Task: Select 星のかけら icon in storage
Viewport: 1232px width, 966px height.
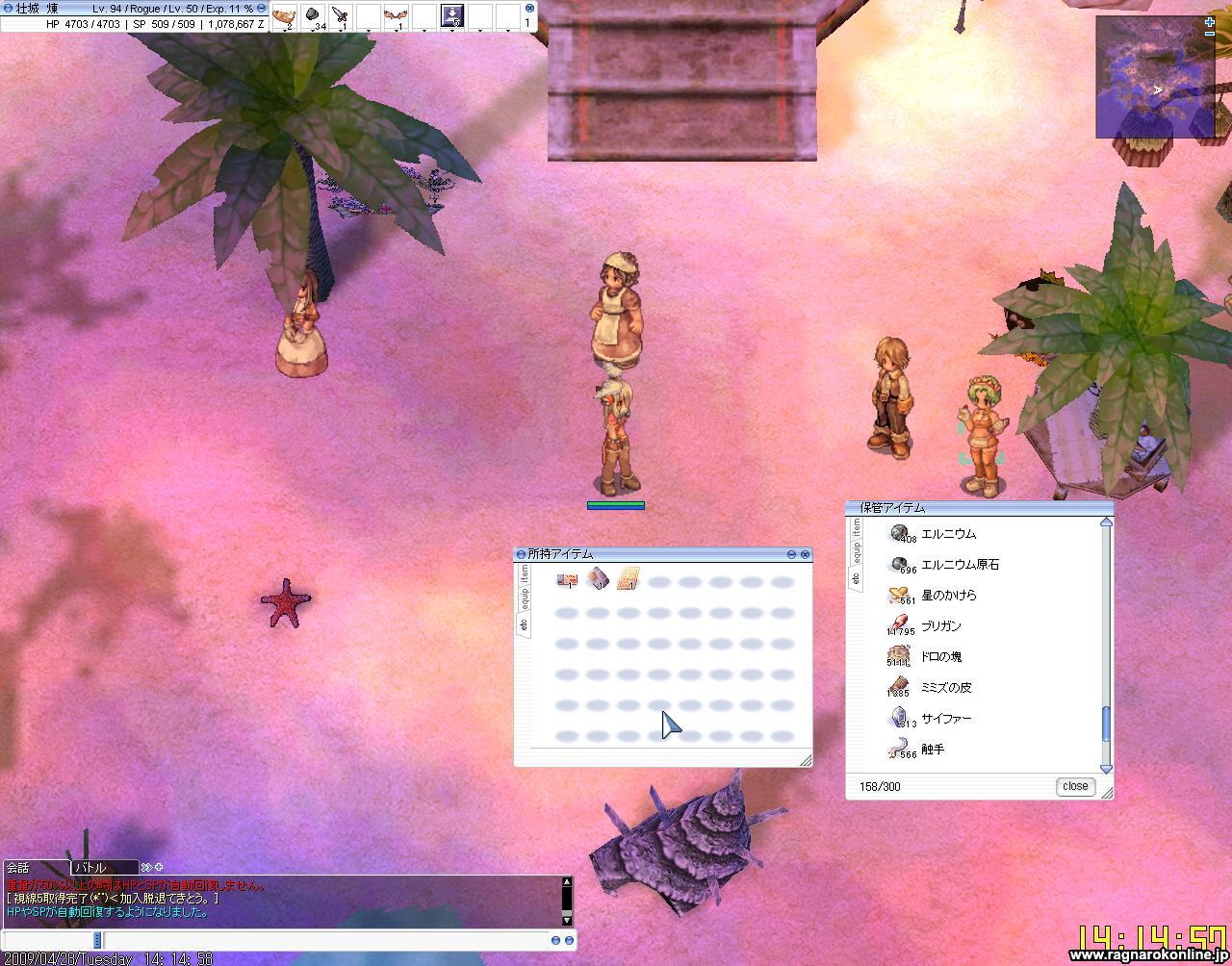Action: 899,595
